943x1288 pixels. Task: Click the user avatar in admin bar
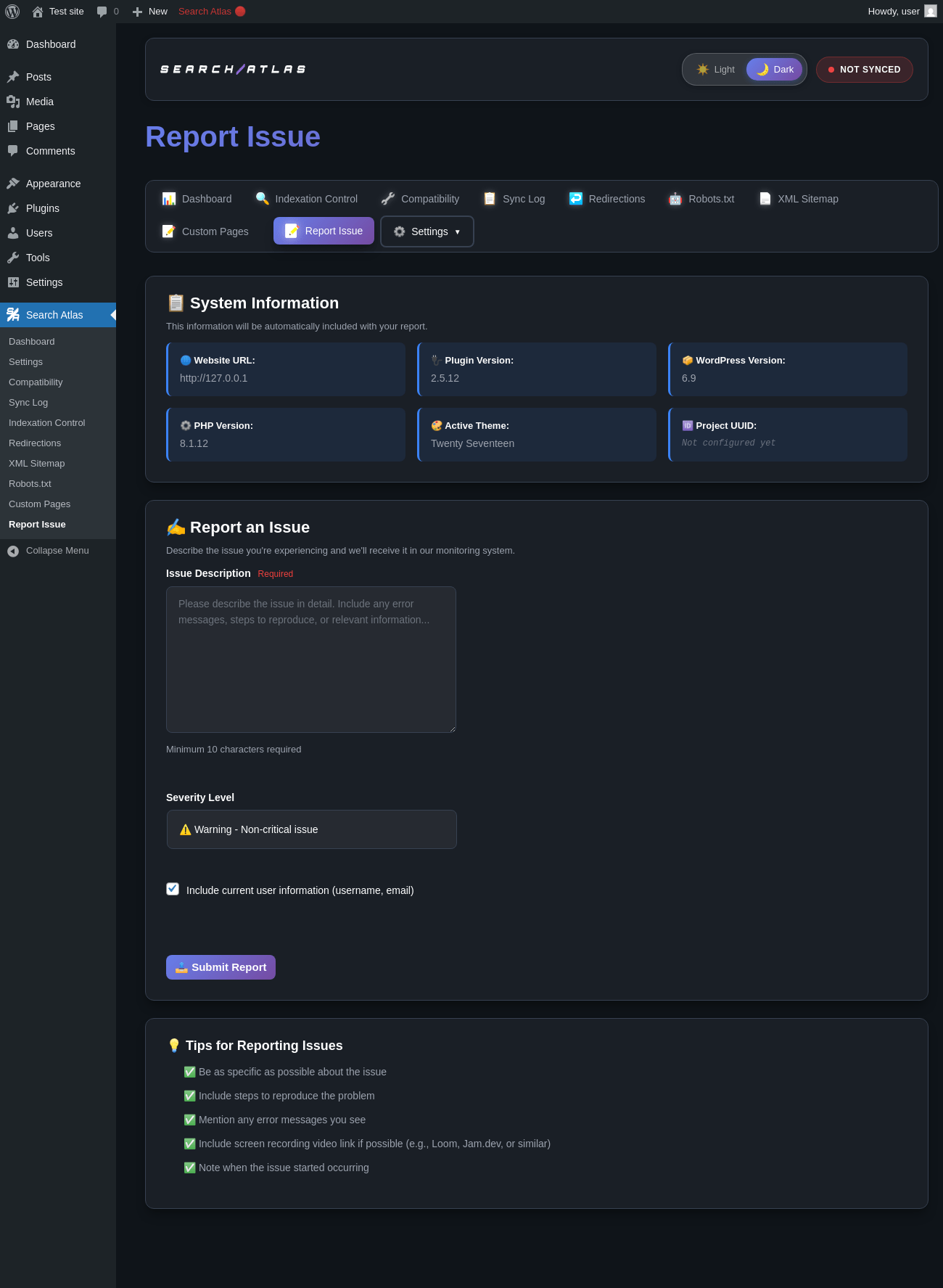(x=931, y=12)
